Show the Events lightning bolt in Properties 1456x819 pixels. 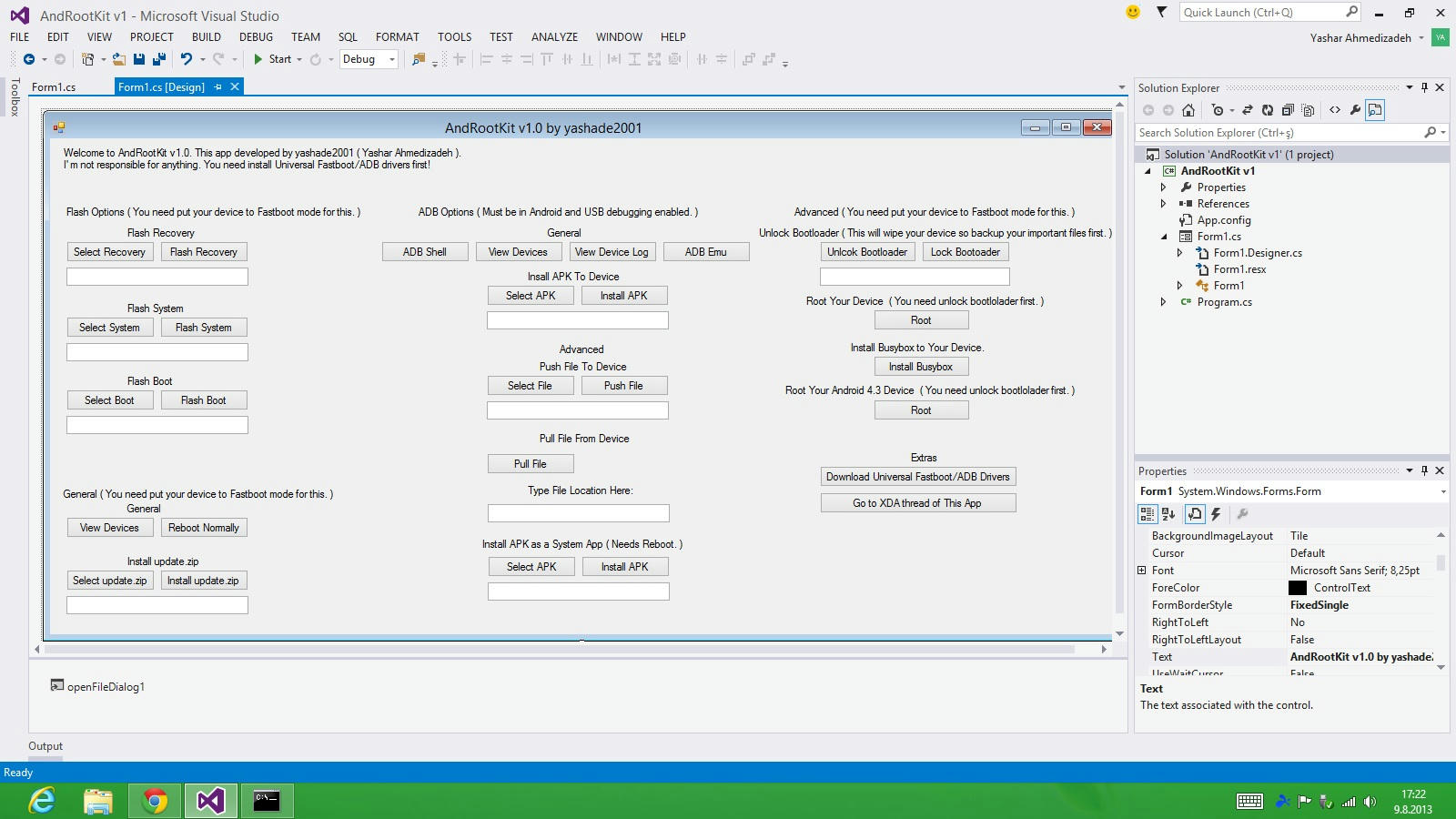(1216, 514)
